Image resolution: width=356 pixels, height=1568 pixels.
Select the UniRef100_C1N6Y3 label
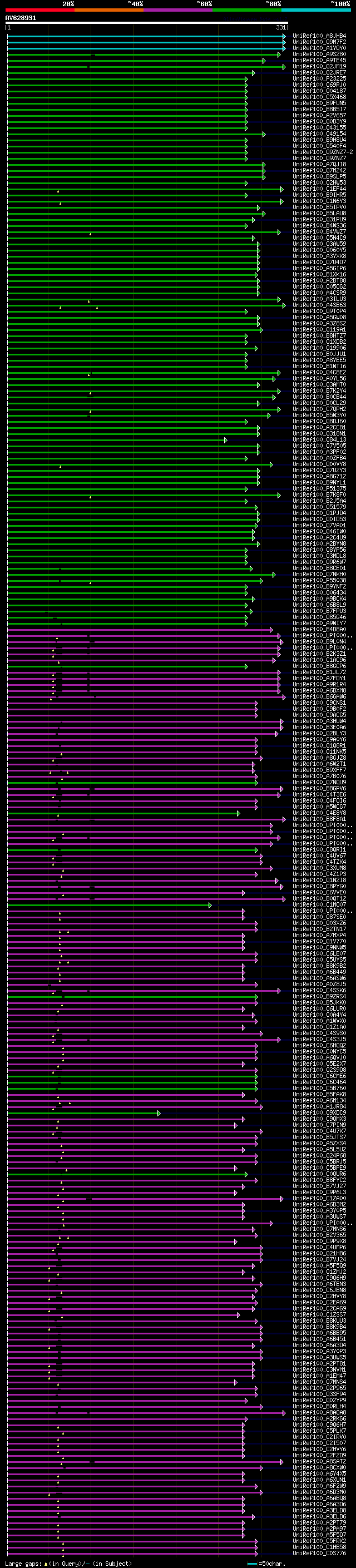click(319, 201)
